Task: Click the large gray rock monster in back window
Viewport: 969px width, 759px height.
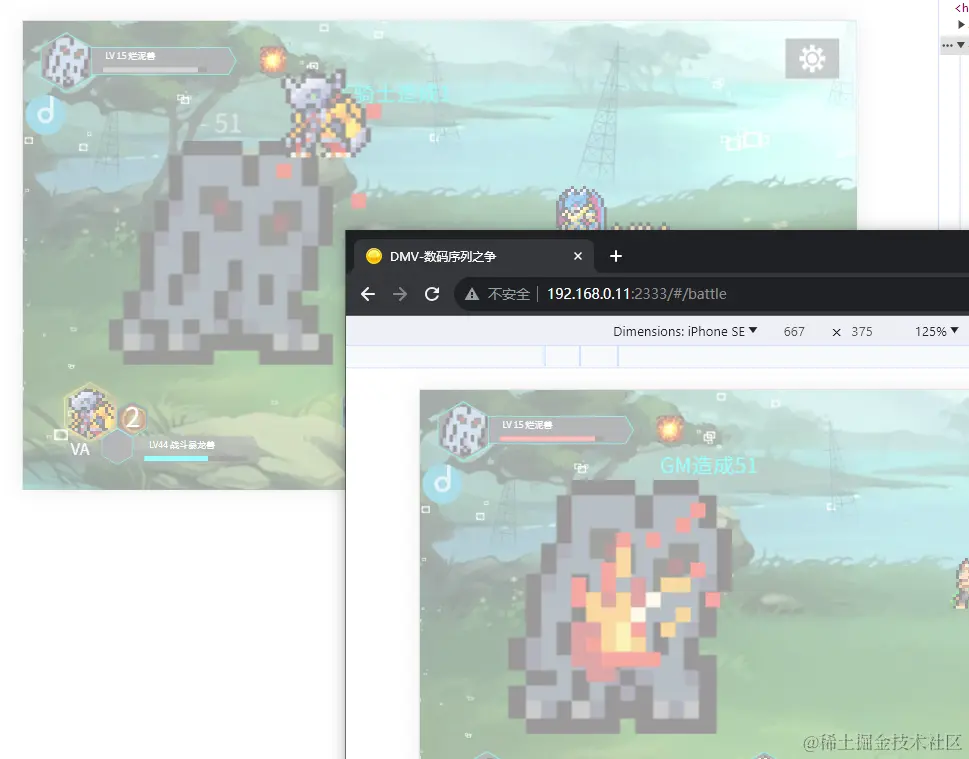Action: [x=222, y=253]
